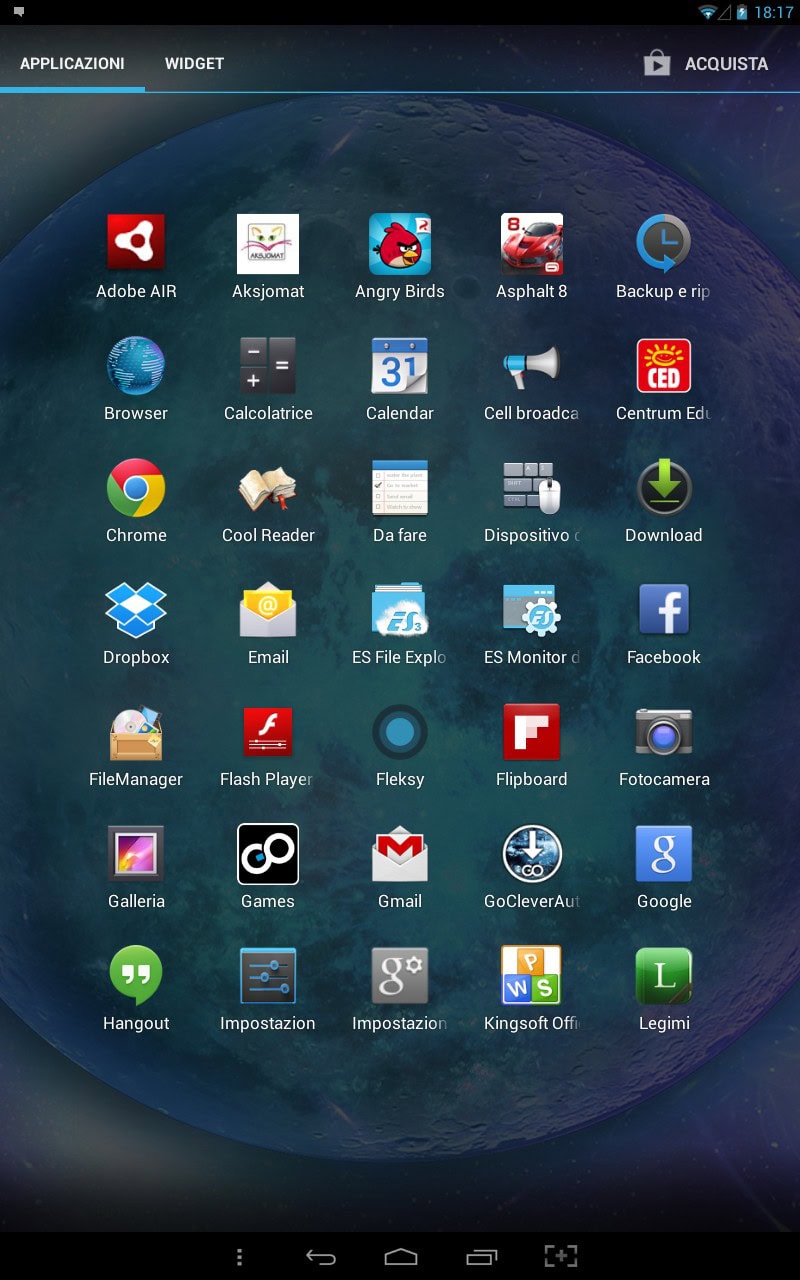Tap the Back navigation button

pos(320,1256)
